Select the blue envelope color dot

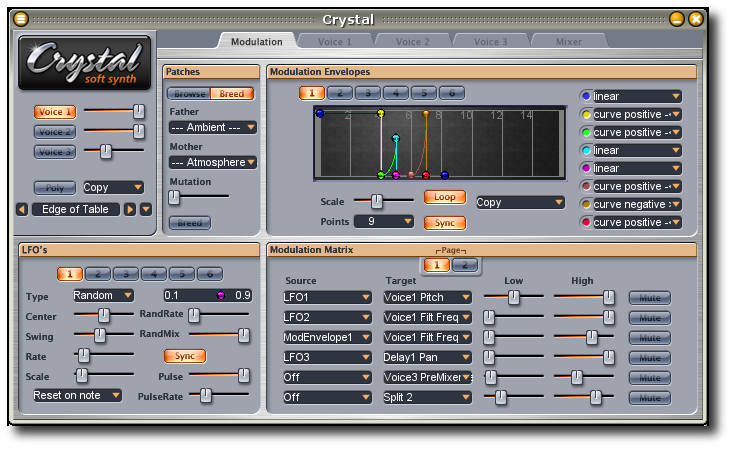point(586,97)
